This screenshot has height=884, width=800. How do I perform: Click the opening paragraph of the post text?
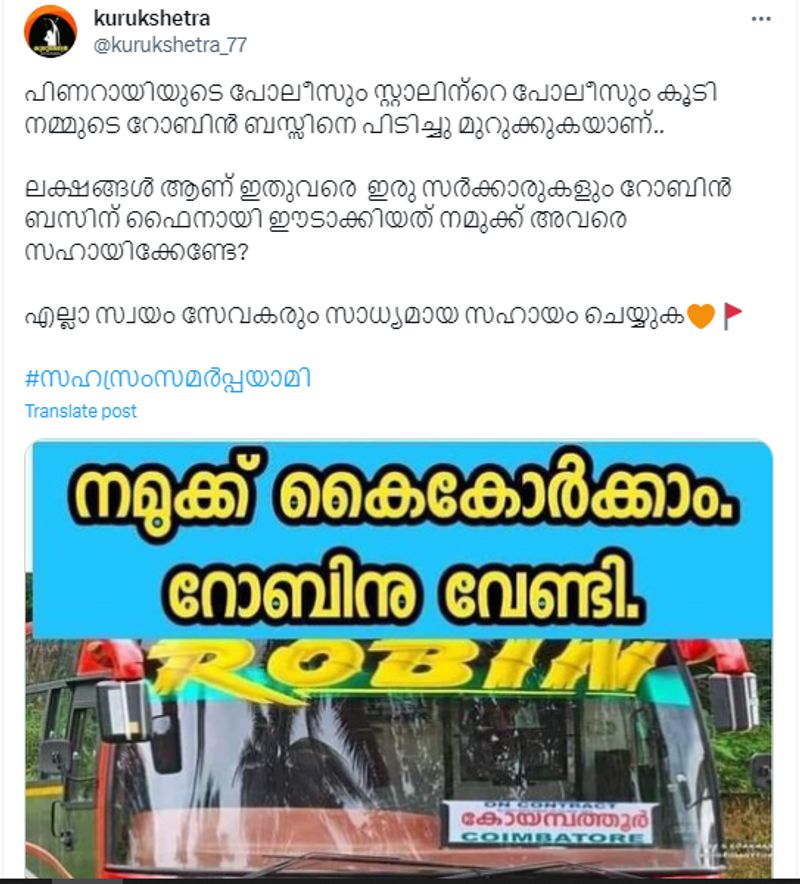pos(371,108)
